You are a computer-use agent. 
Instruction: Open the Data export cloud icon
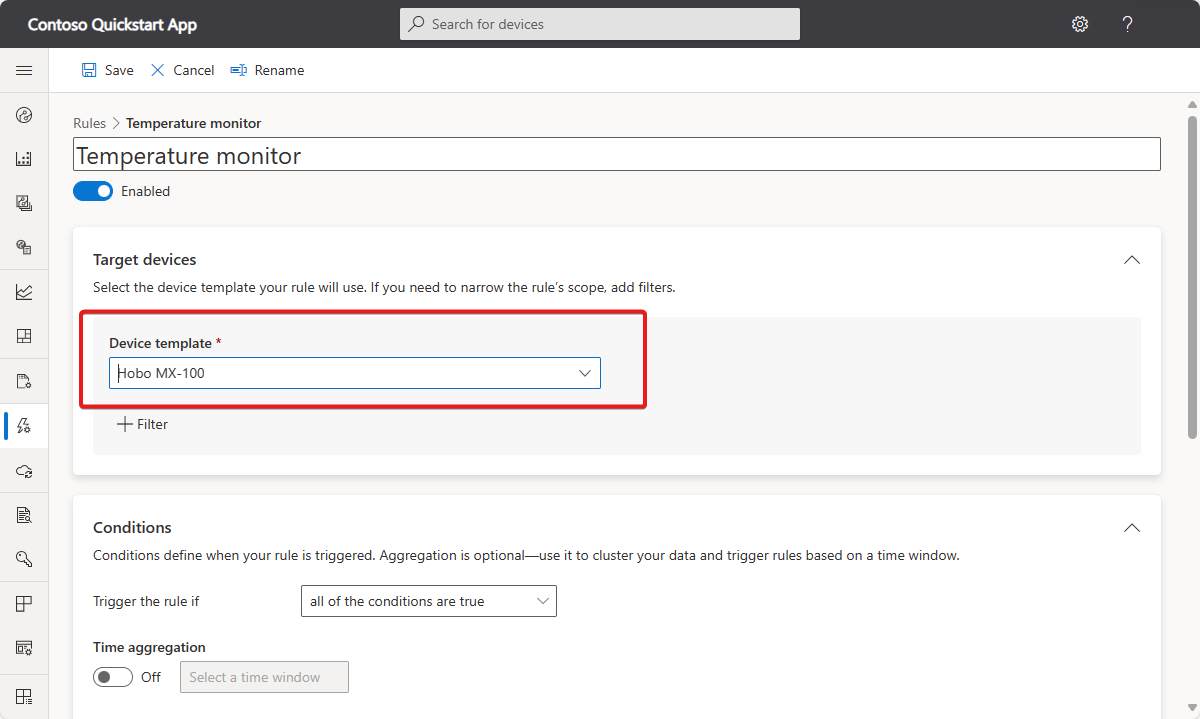(x=24, y=469)
